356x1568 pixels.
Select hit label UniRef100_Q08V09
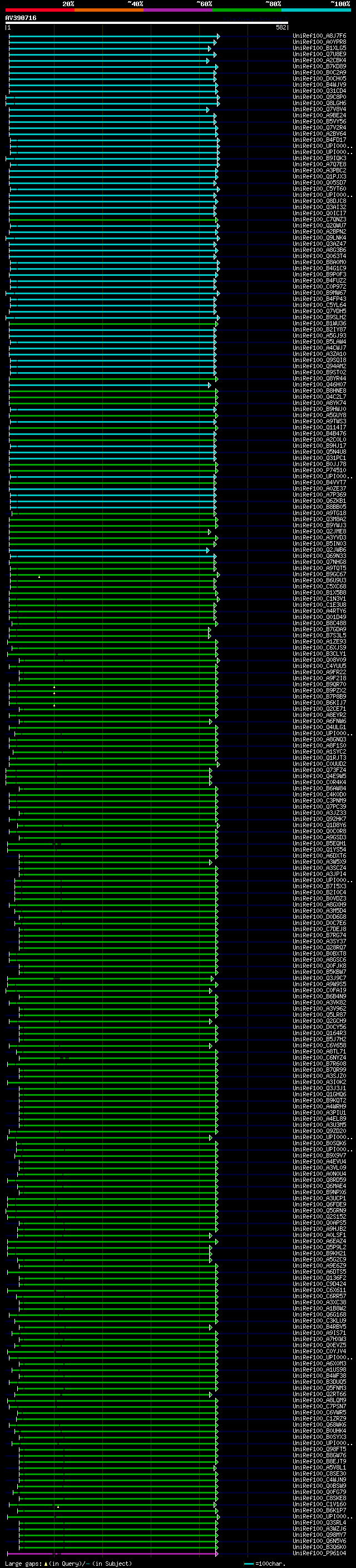tap(319, 660)
